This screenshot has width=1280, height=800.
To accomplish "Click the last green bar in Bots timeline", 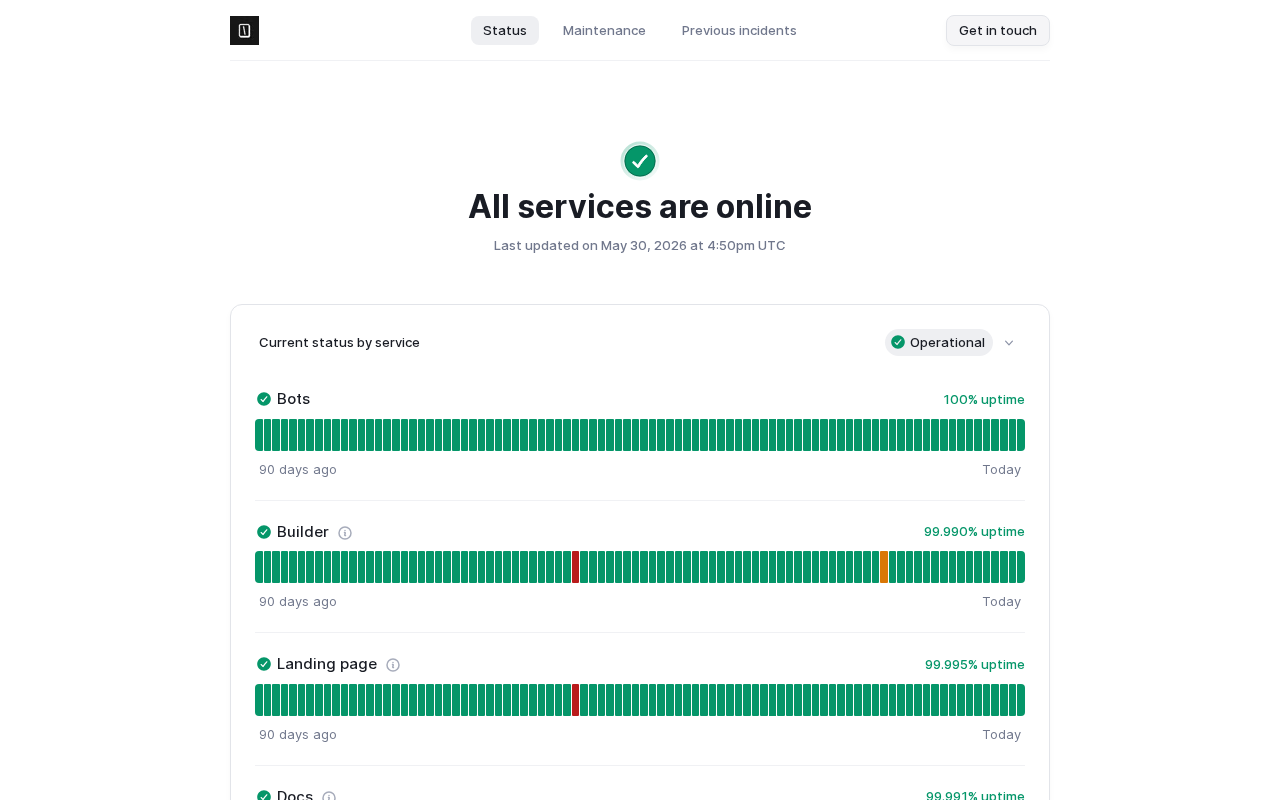I will tap(1021, 435).
